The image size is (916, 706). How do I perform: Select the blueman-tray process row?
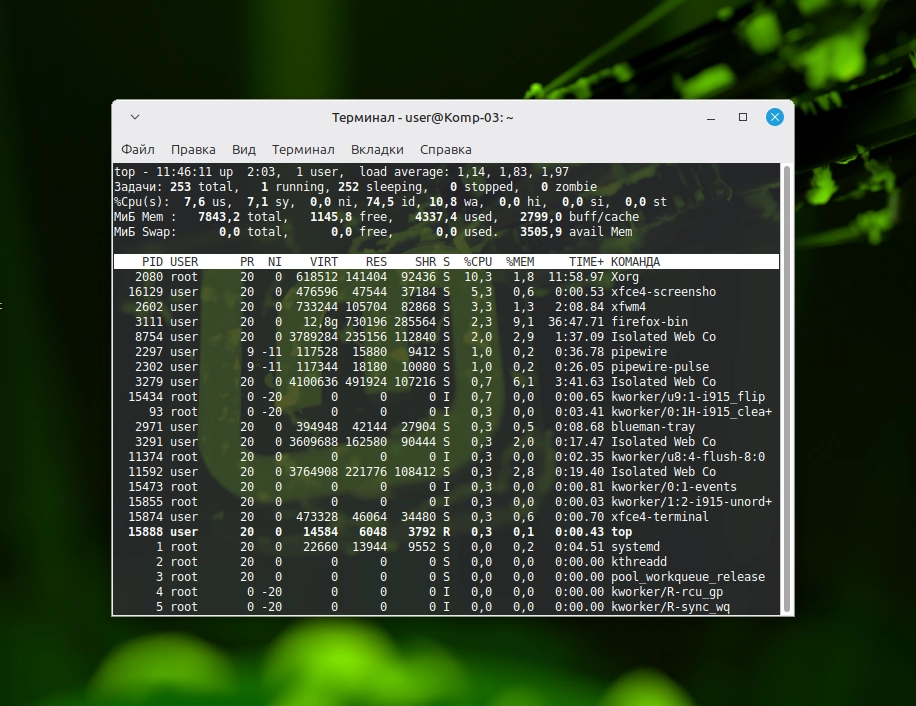click(x=446, y=427)
